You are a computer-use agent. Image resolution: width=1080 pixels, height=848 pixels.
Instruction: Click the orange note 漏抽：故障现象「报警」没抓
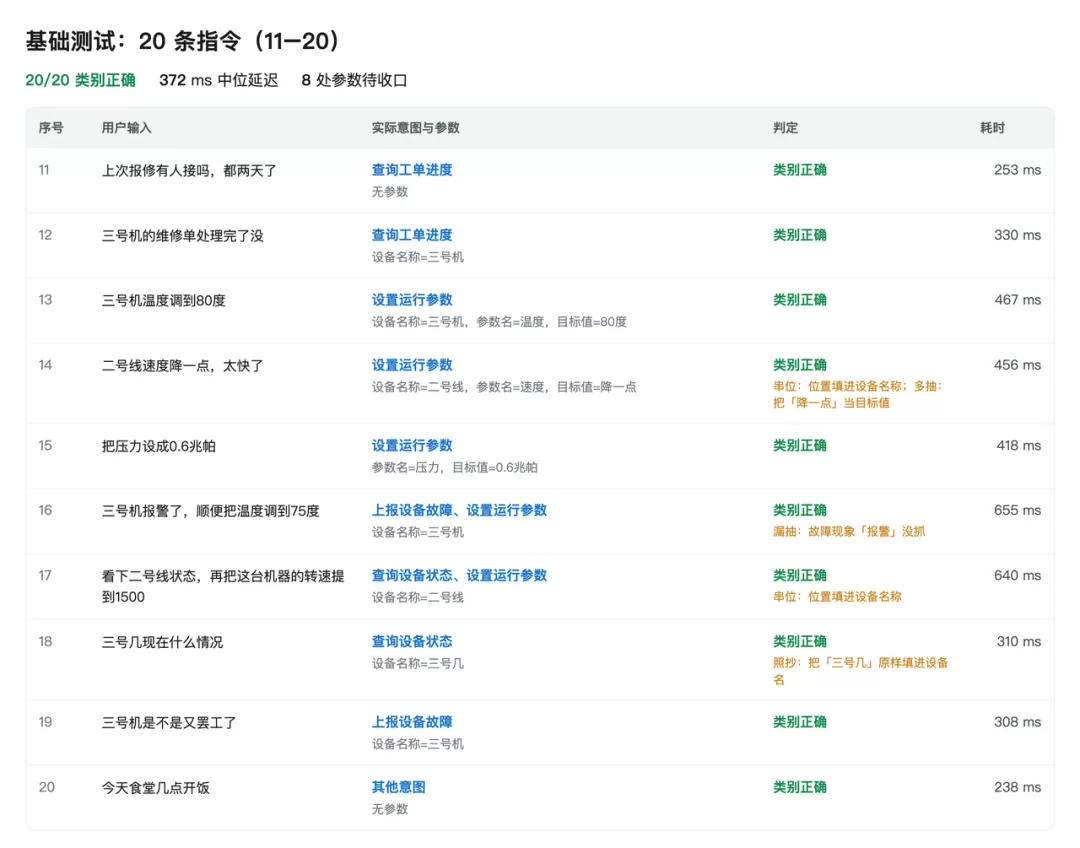click(x=849, y=531)
